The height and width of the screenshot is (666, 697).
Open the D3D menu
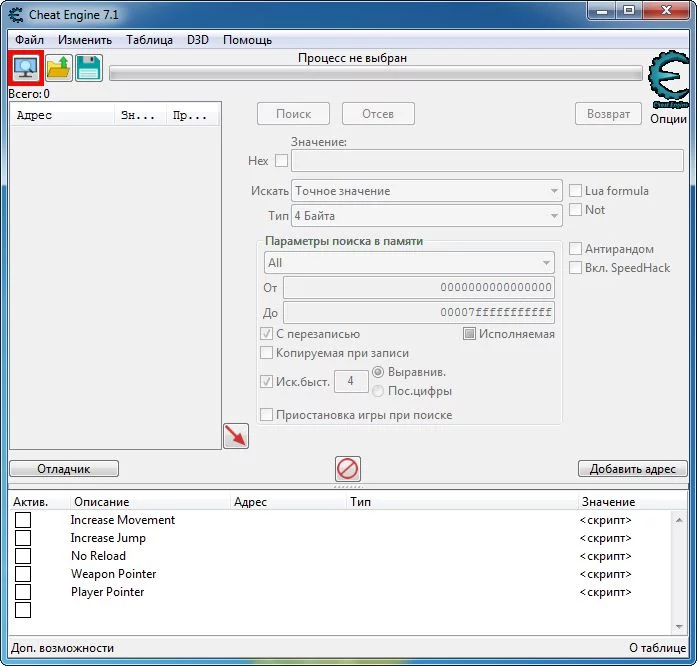tap(198, 40)
